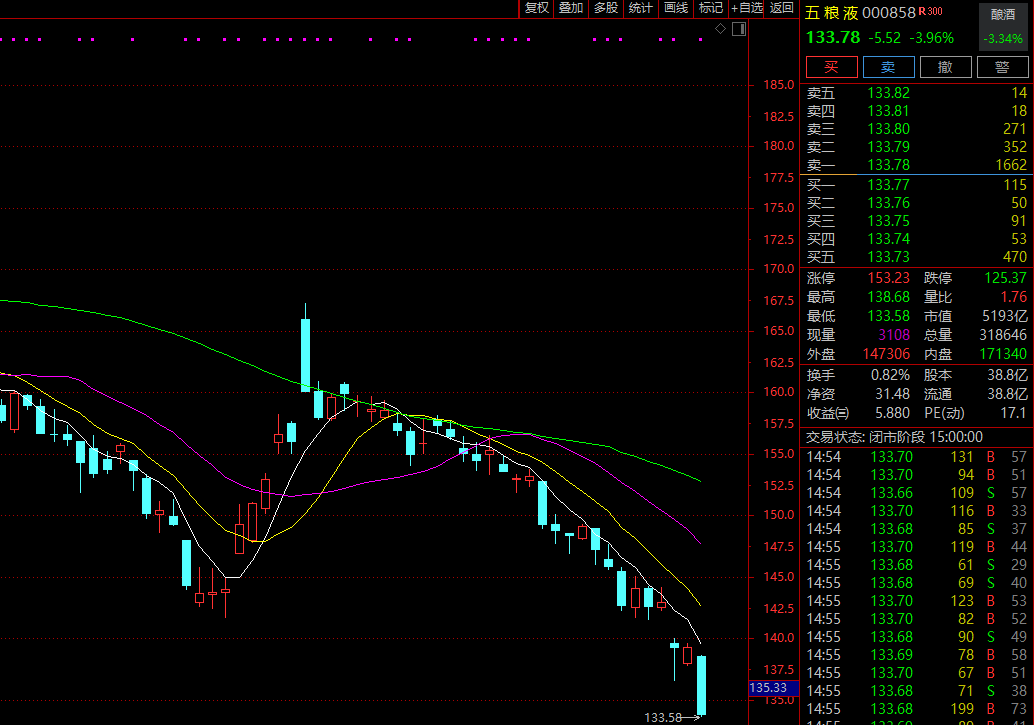Click the 涨停 limit-up price 153.23
This screenshot has width=1034, height=725.
888,278
